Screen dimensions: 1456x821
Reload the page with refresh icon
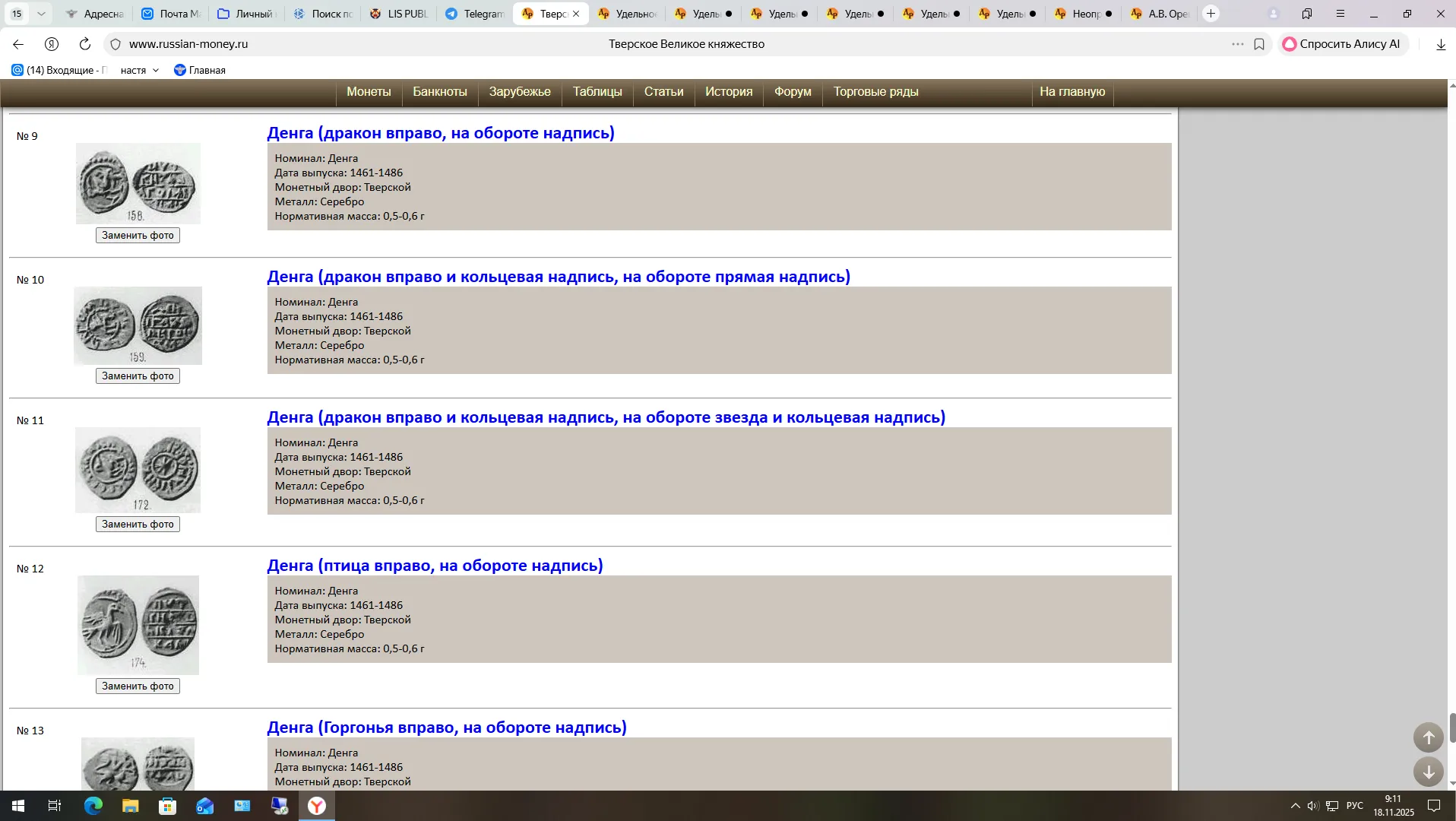(85, 44)
